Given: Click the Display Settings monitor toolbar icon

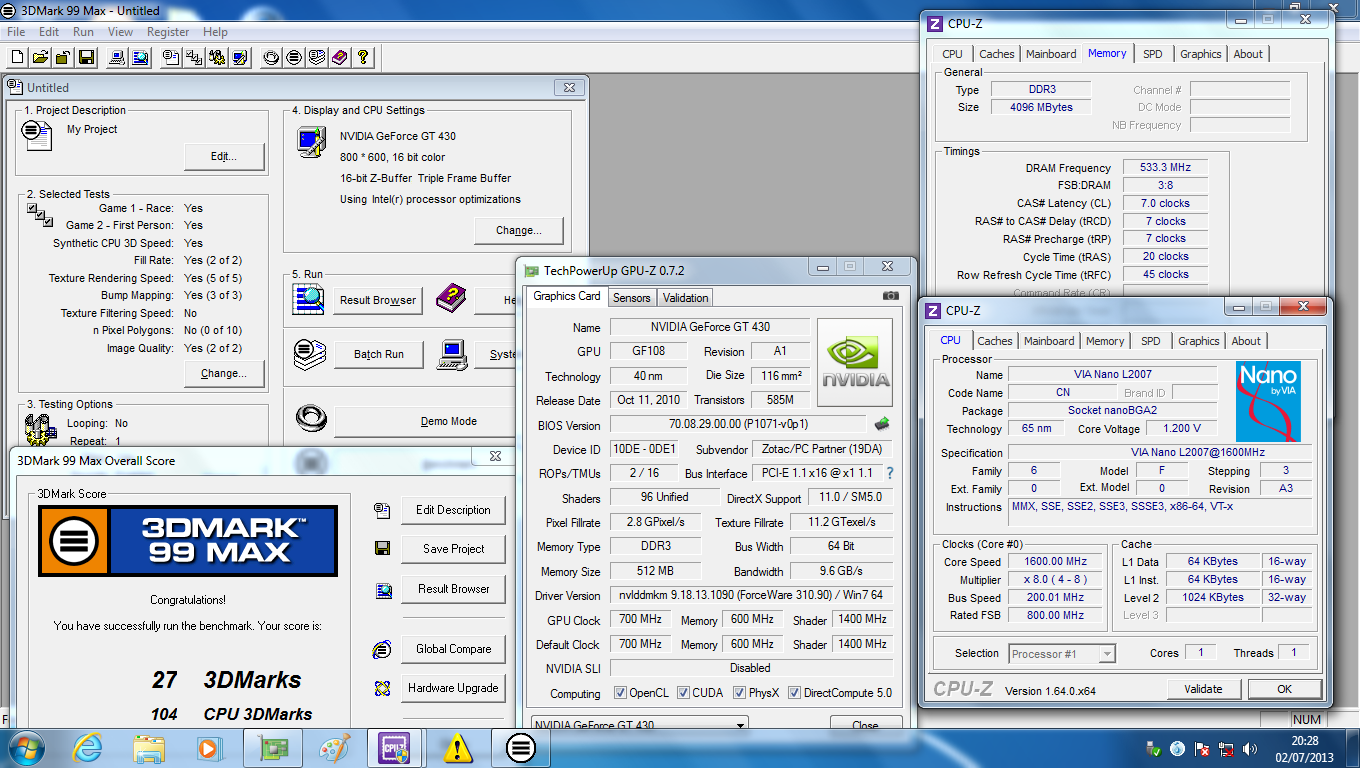Looking at the screenshot, I should tap(240, 58).
